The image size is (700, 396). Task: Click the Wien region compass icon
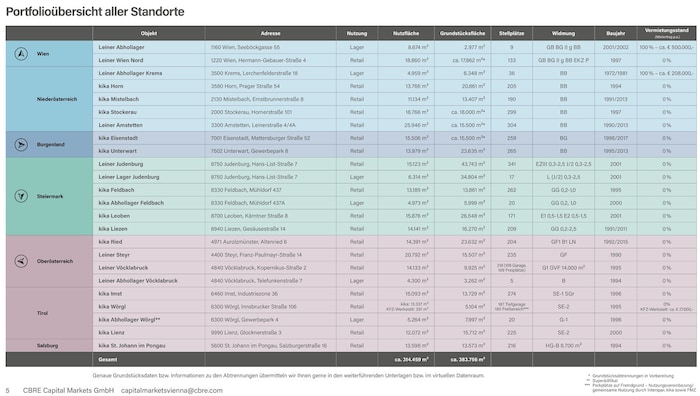[21, 54]
